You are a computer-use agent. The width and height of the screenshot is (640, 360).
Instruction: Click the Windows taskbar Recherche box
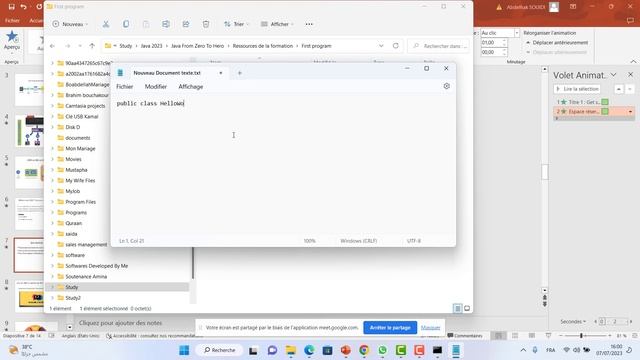point(220,350)
